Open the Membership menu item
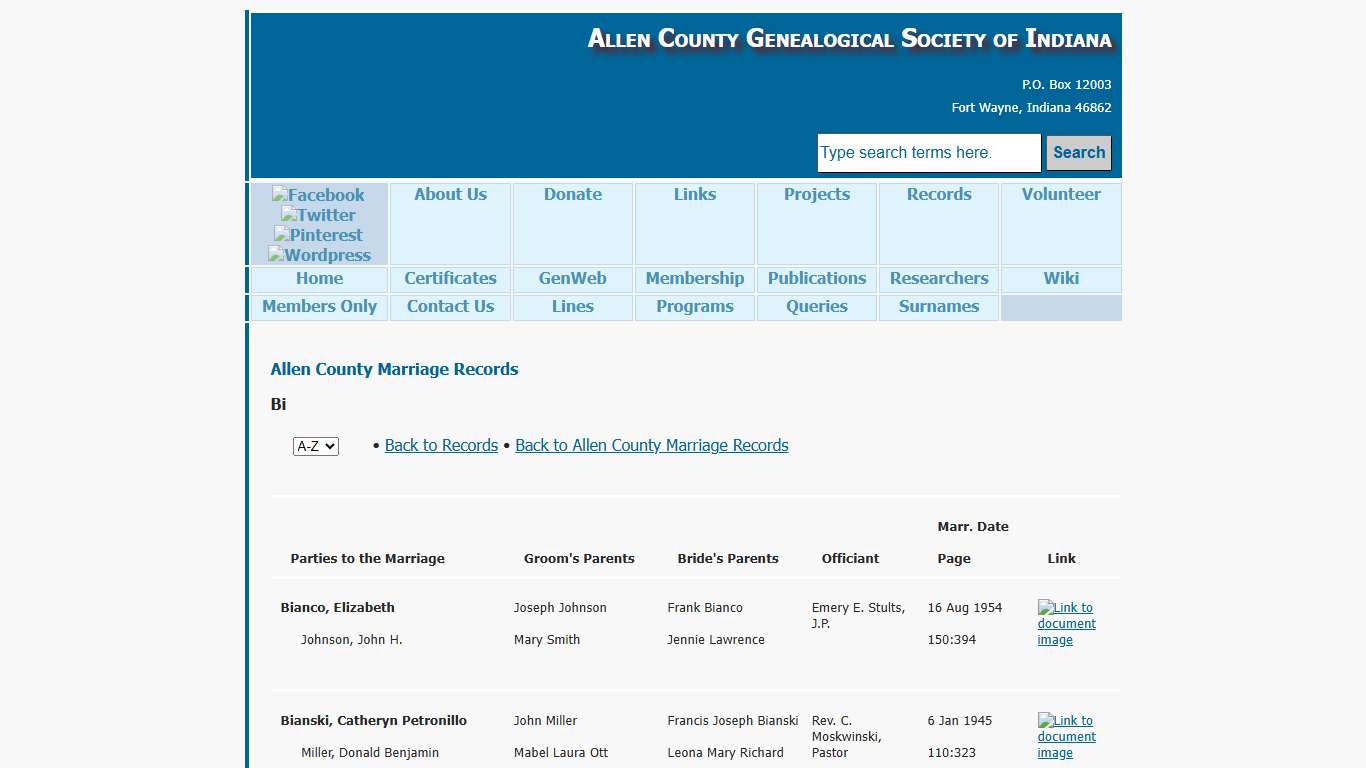 (x=694, y=278)
